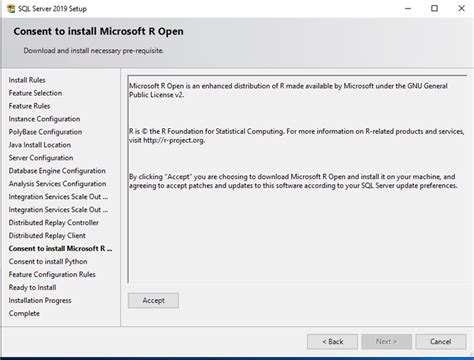Screen dimensions: 474x360
Task: Click the SQL Server Setup title icon
Action: (11, 9)
